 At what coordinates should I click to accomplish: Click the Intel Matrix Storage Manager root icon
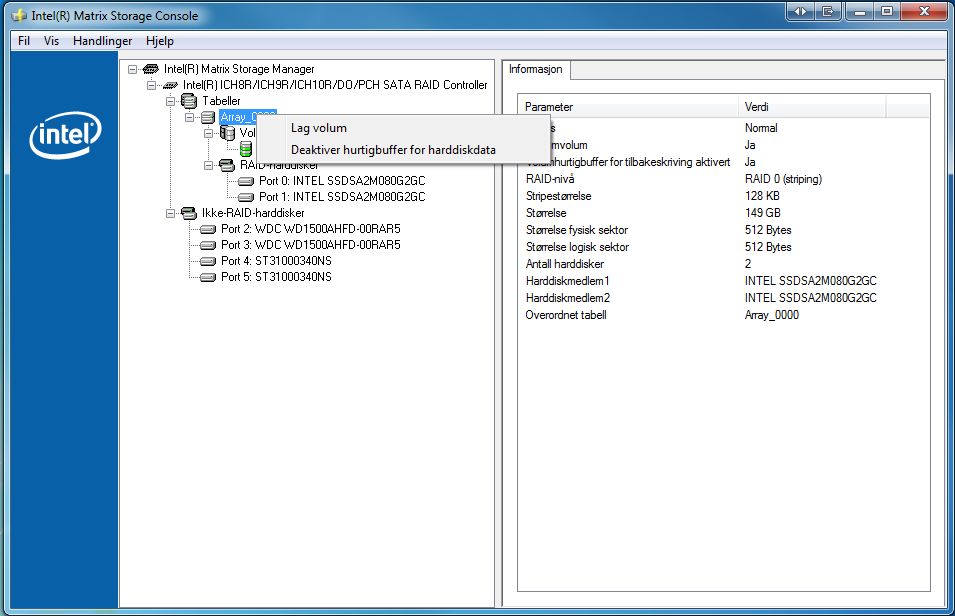coord(150,69)
